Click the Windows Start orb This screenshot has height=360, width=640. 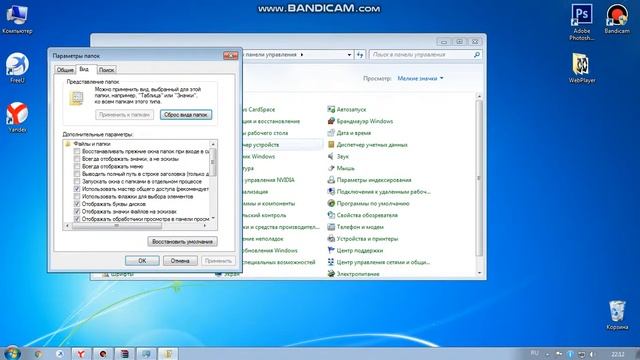point(12,353)
